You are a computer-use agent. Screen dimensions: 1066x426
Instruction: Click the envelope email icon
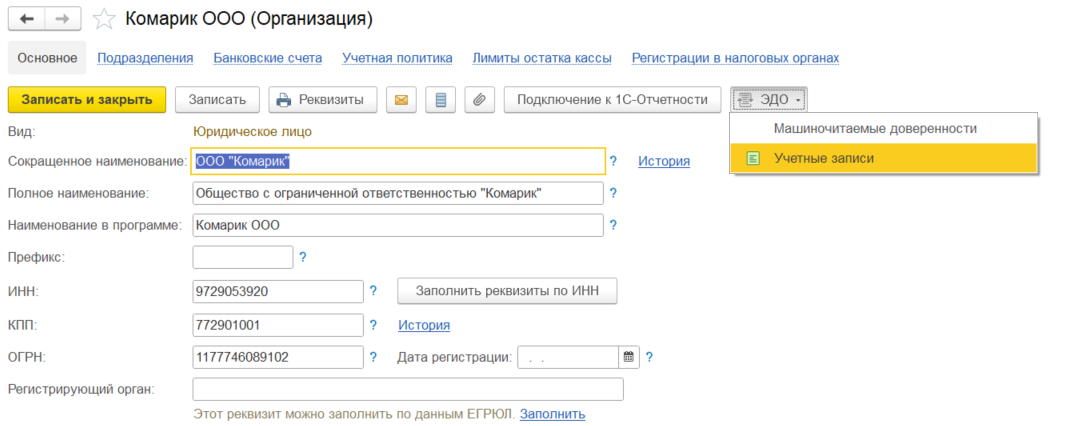(x=401, y=100)
